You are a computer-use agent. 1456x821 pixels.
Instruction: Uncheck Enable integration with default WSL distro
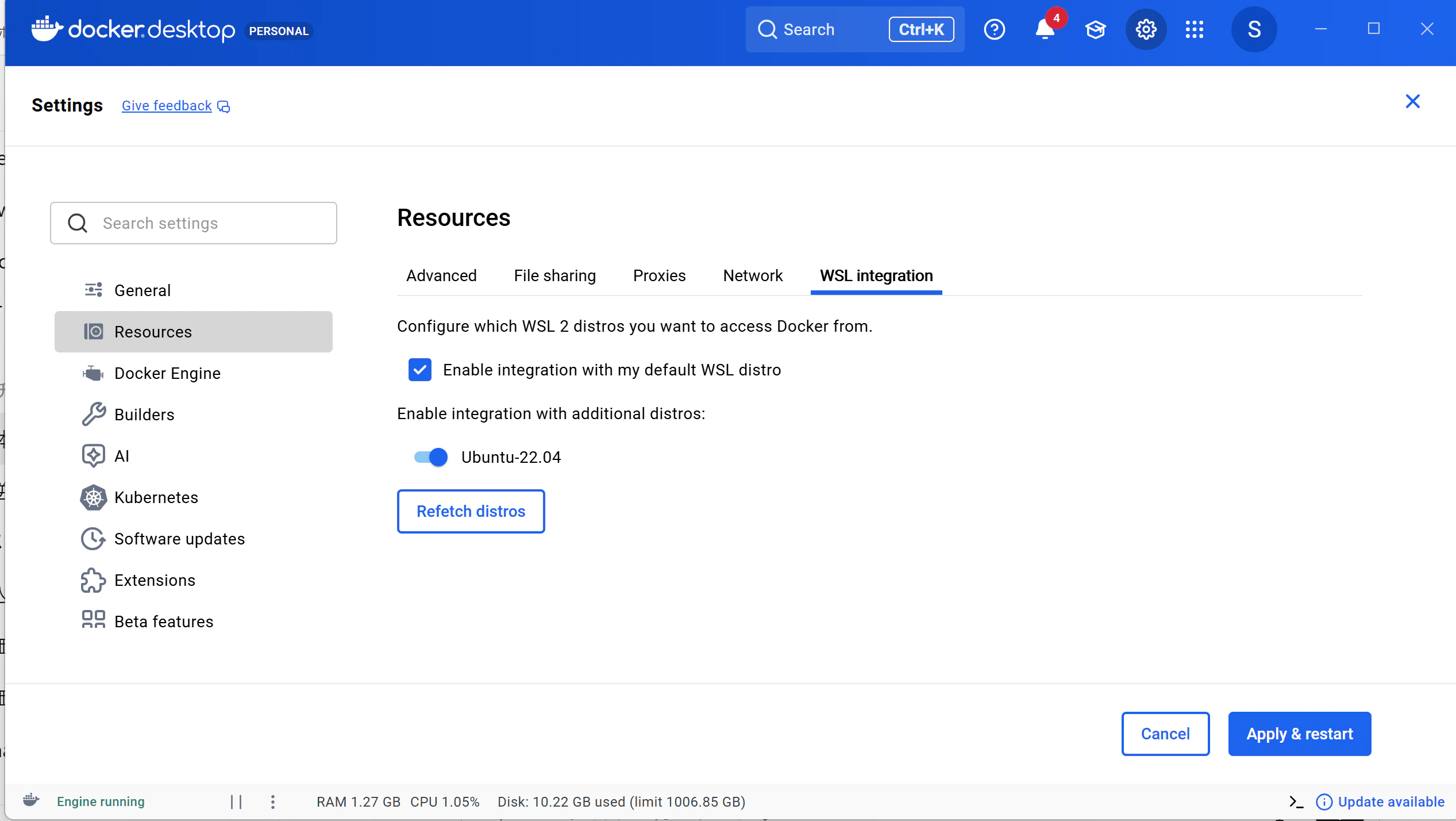(420, 370)
